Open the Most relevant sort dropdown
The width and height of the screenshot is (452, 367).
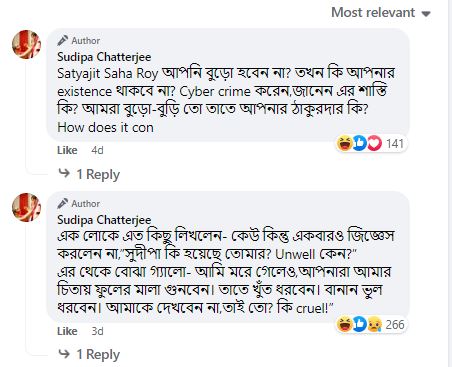pyautogui.click(x=381, y=13)
